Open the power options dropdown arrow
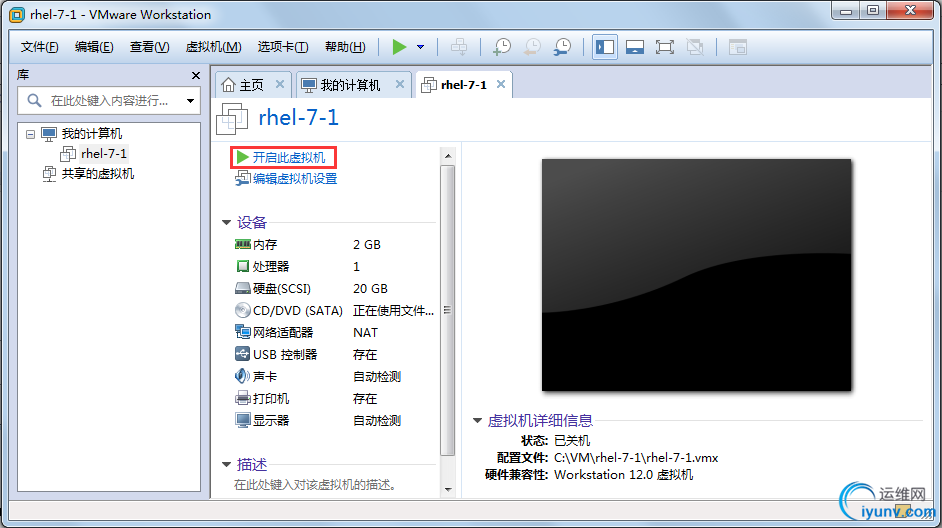 [421, 47]
